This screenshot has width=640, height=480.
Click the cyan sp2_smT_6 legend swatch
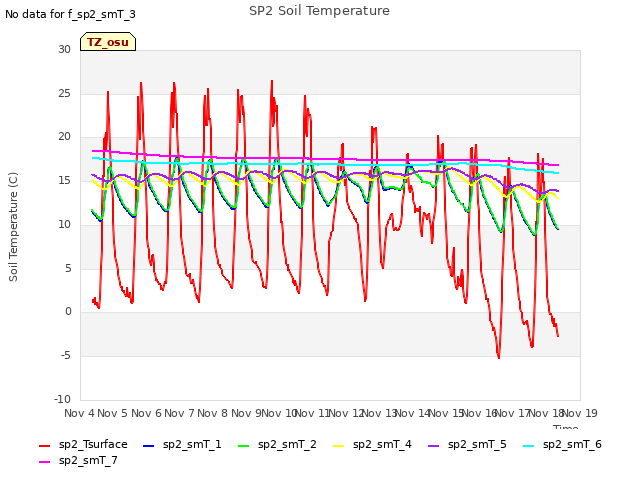click(529, 445)
